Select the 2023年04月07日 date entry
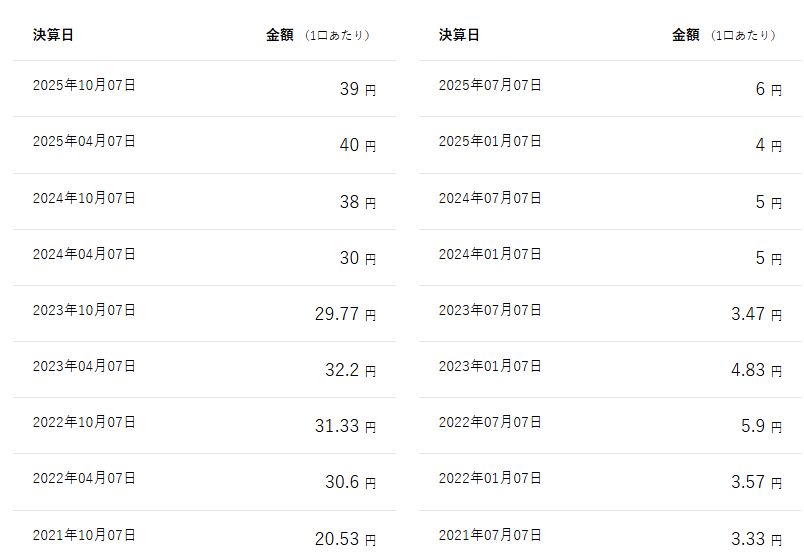 tap(84, 366)
